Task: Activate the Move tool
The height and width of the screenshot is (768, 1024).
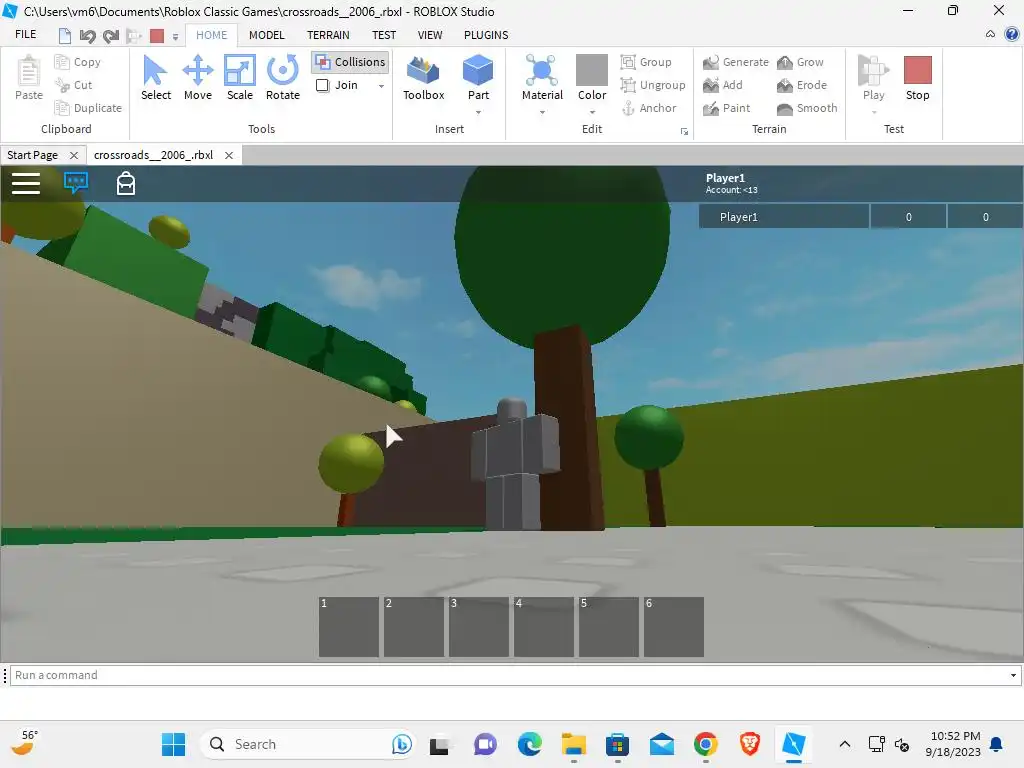Action: [x=197, y=78]
